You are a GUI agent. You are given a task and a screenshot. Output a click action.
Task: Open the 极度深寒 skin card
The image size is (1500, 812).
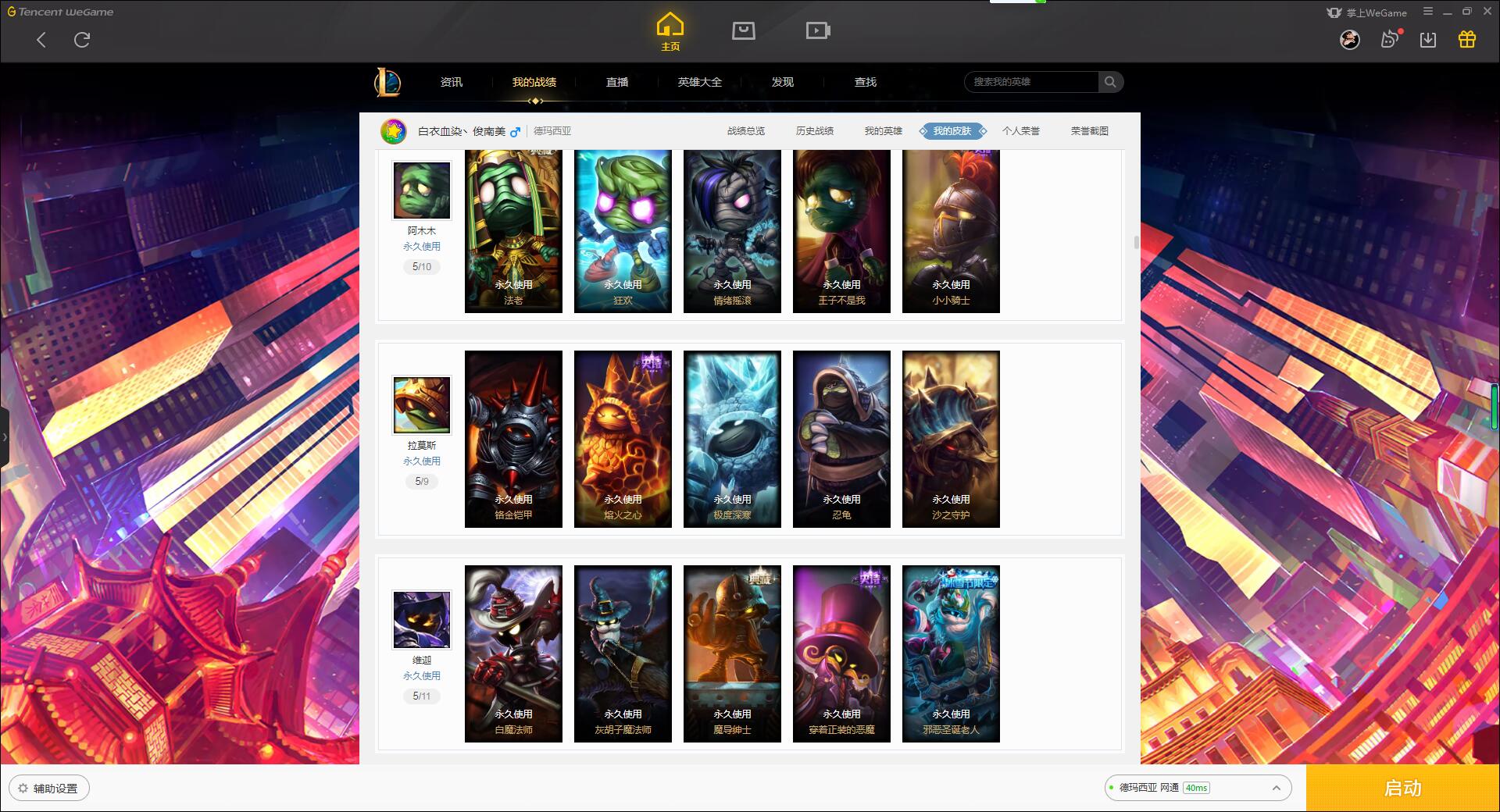click(x=732, y=439)
